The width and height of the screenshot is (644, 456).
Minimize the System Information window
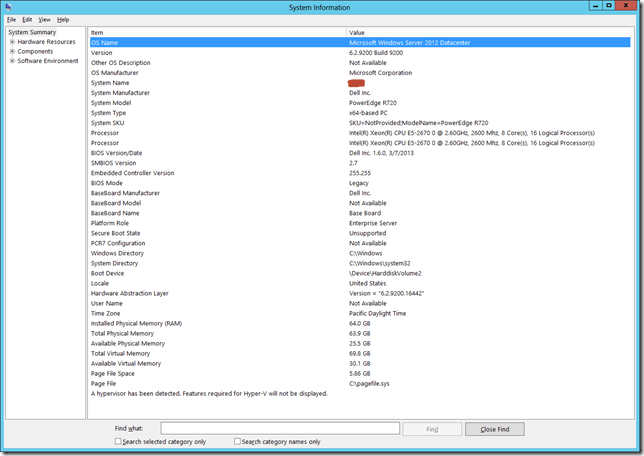[x=596, y=5]
